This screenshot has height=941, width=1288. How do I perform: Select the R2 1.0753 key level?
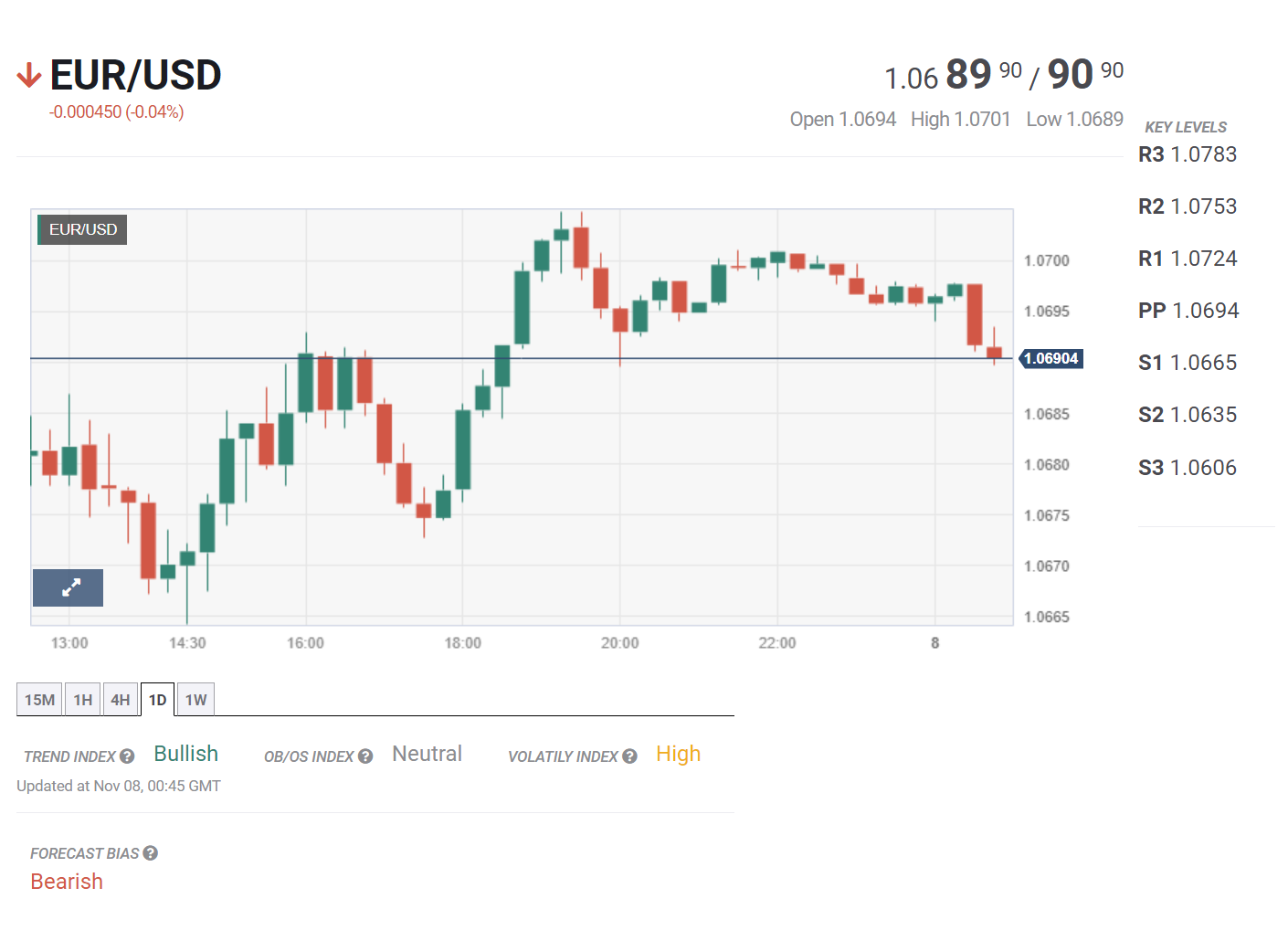(1188, 206)
